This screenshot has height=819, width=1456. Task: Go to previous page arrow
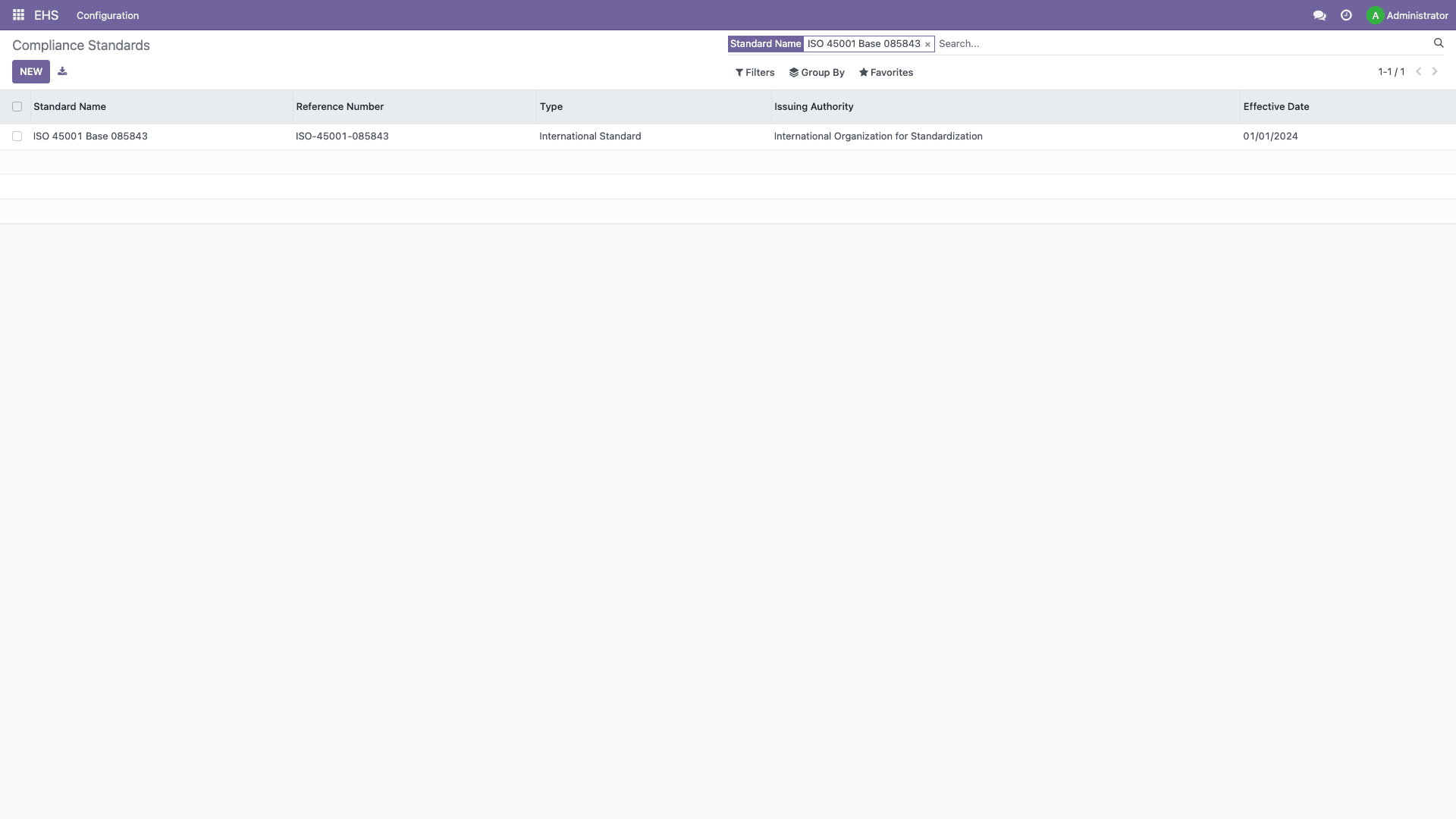1418,71
